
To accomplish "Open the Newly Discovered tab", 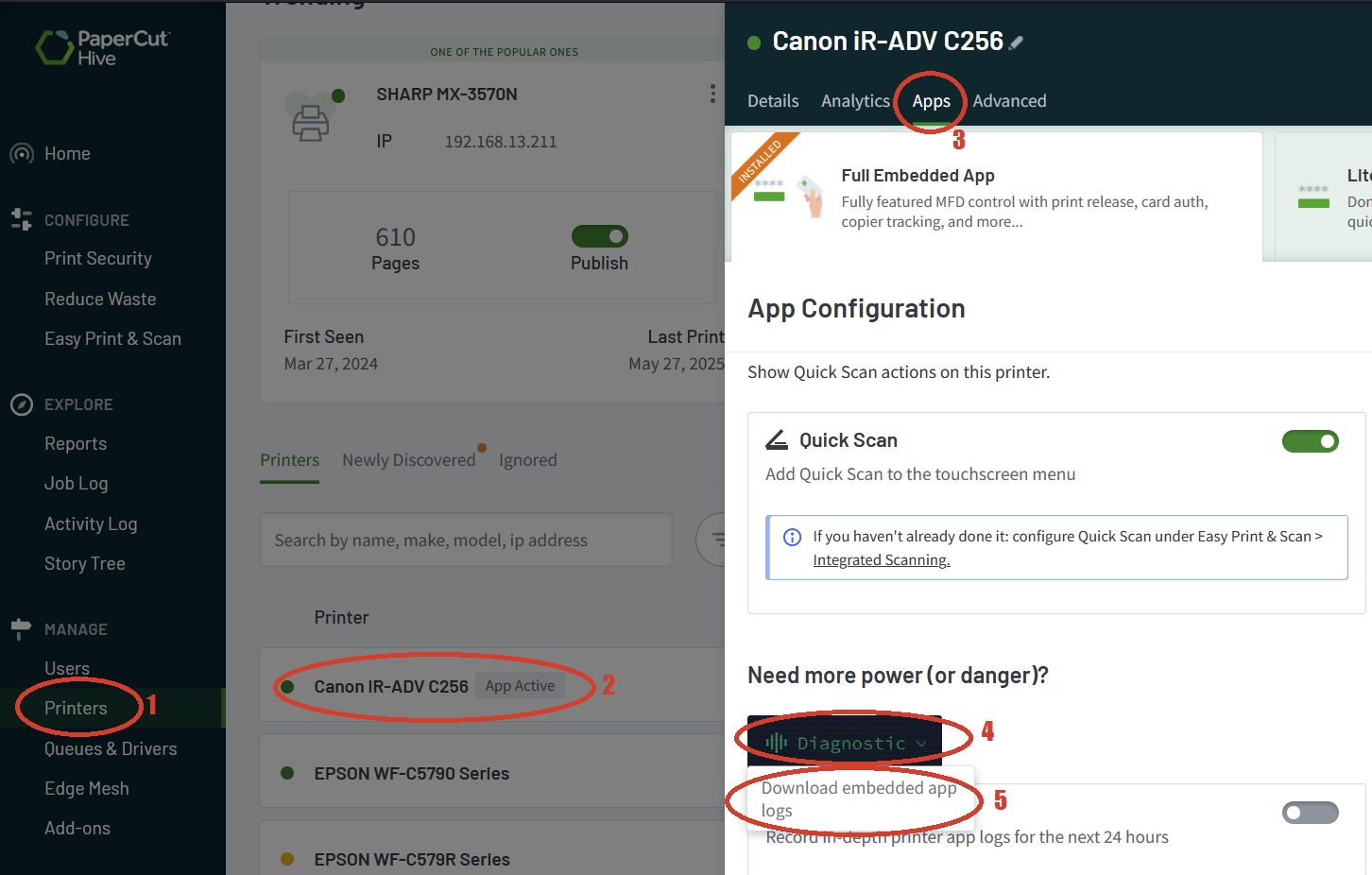I will tap(409, 460).
